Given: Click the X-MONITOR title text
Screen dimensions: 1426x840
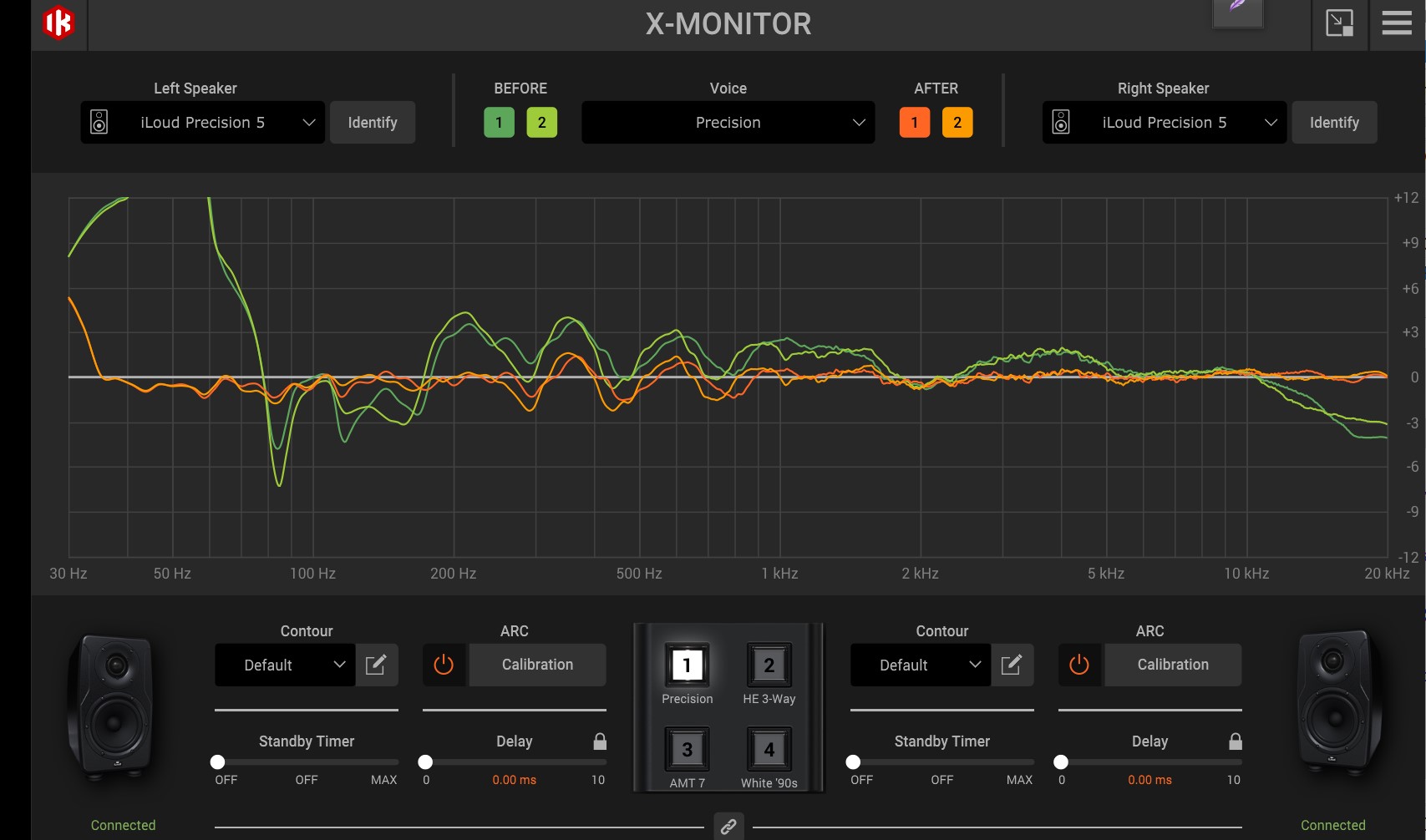Looking at the screenshot, I should (x=728, y=23).
